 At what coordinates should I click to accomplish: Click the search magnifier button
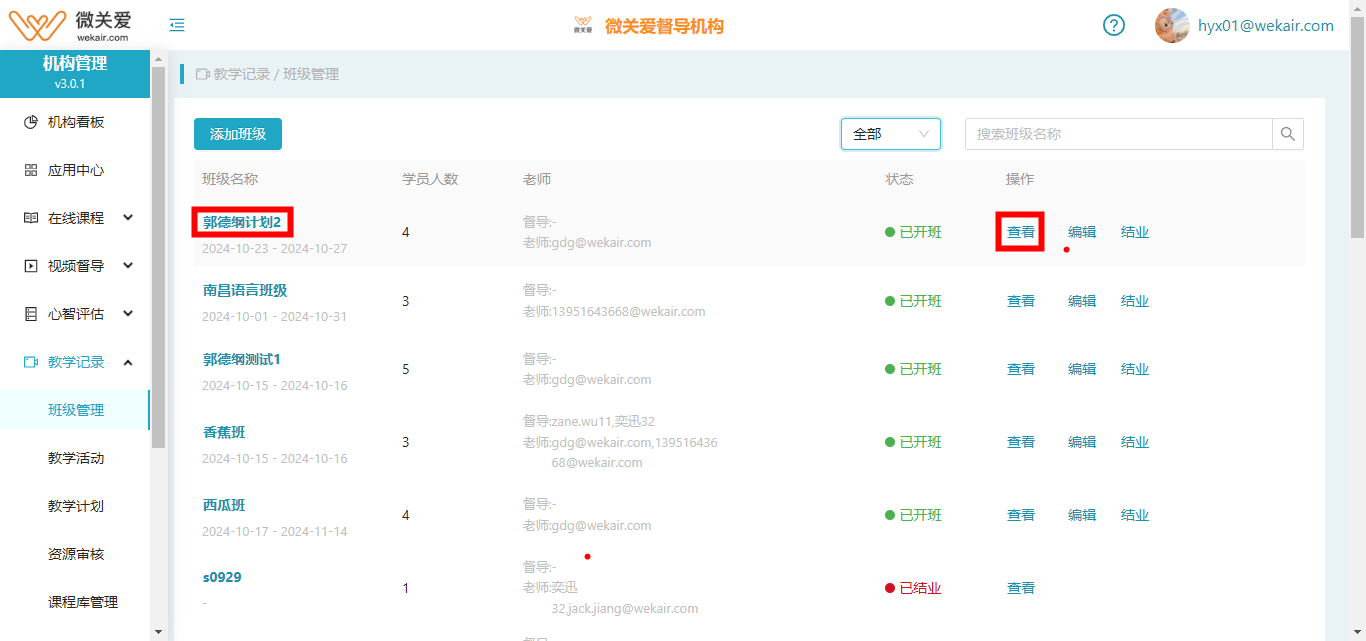point(1288,134)
